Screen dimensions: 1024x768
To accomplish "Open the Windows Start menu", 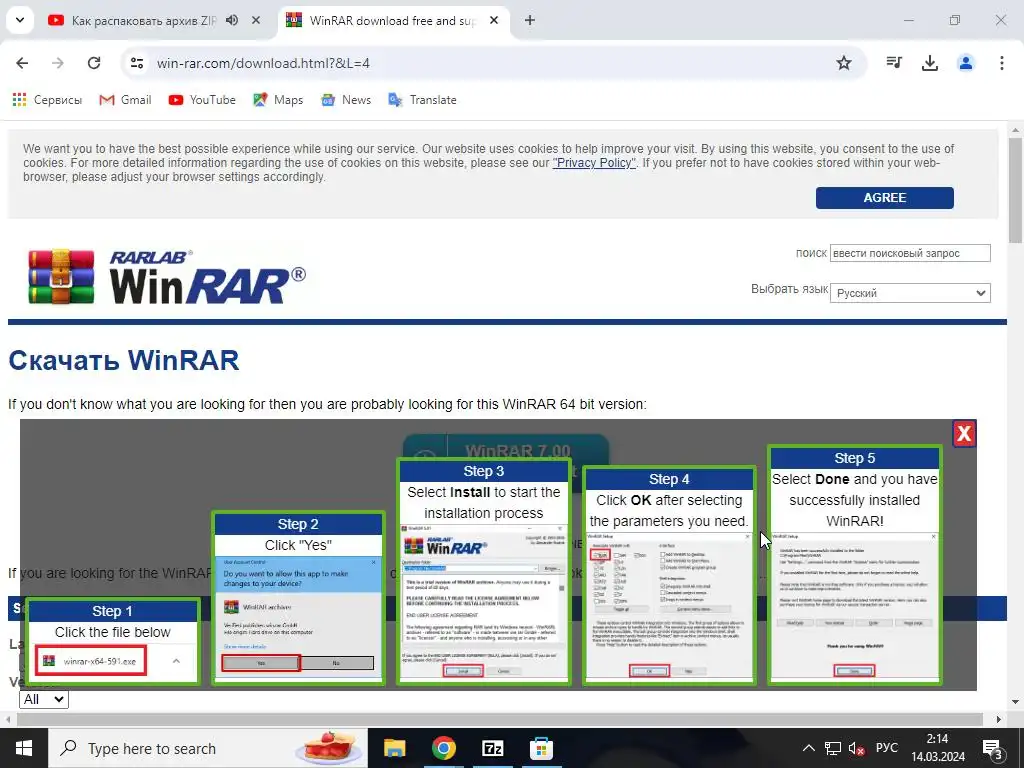I will point(24,748).
